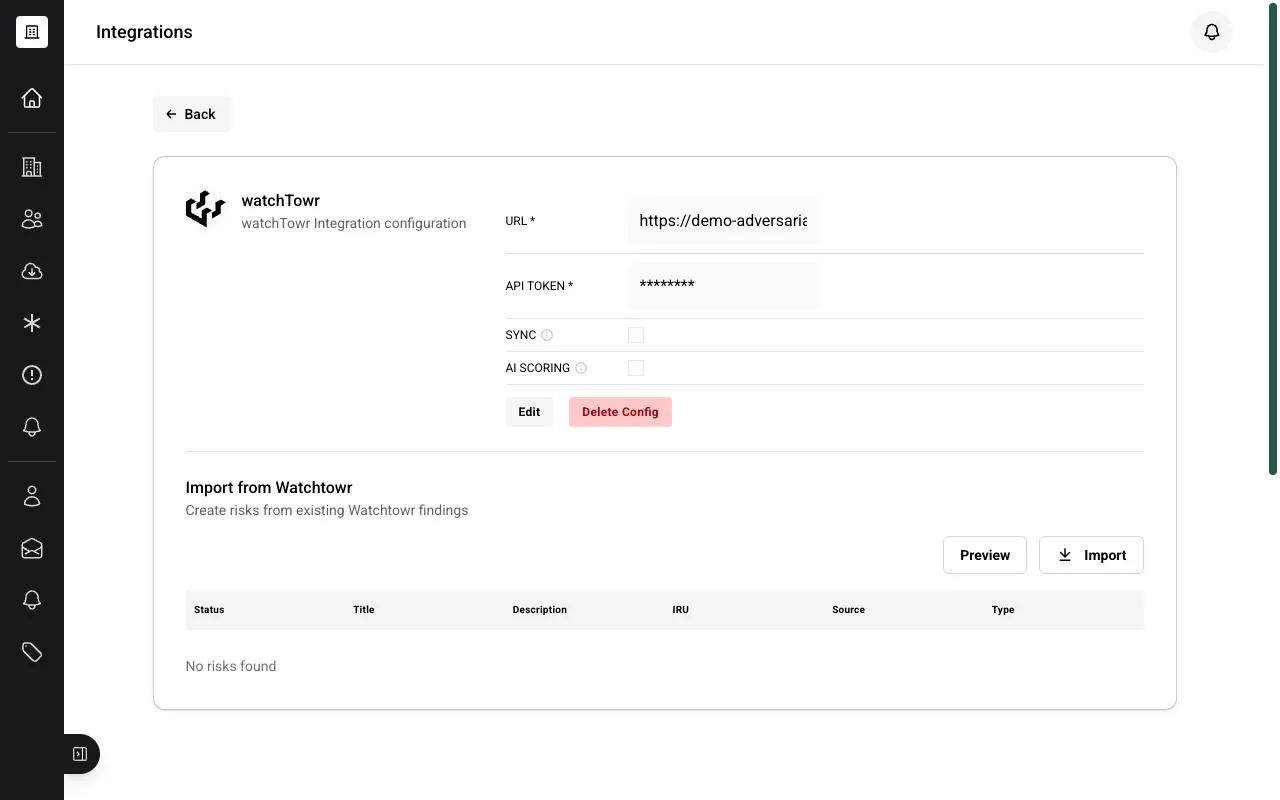
Task: Open the Home icon in sidebar
Action: point(32,98)
